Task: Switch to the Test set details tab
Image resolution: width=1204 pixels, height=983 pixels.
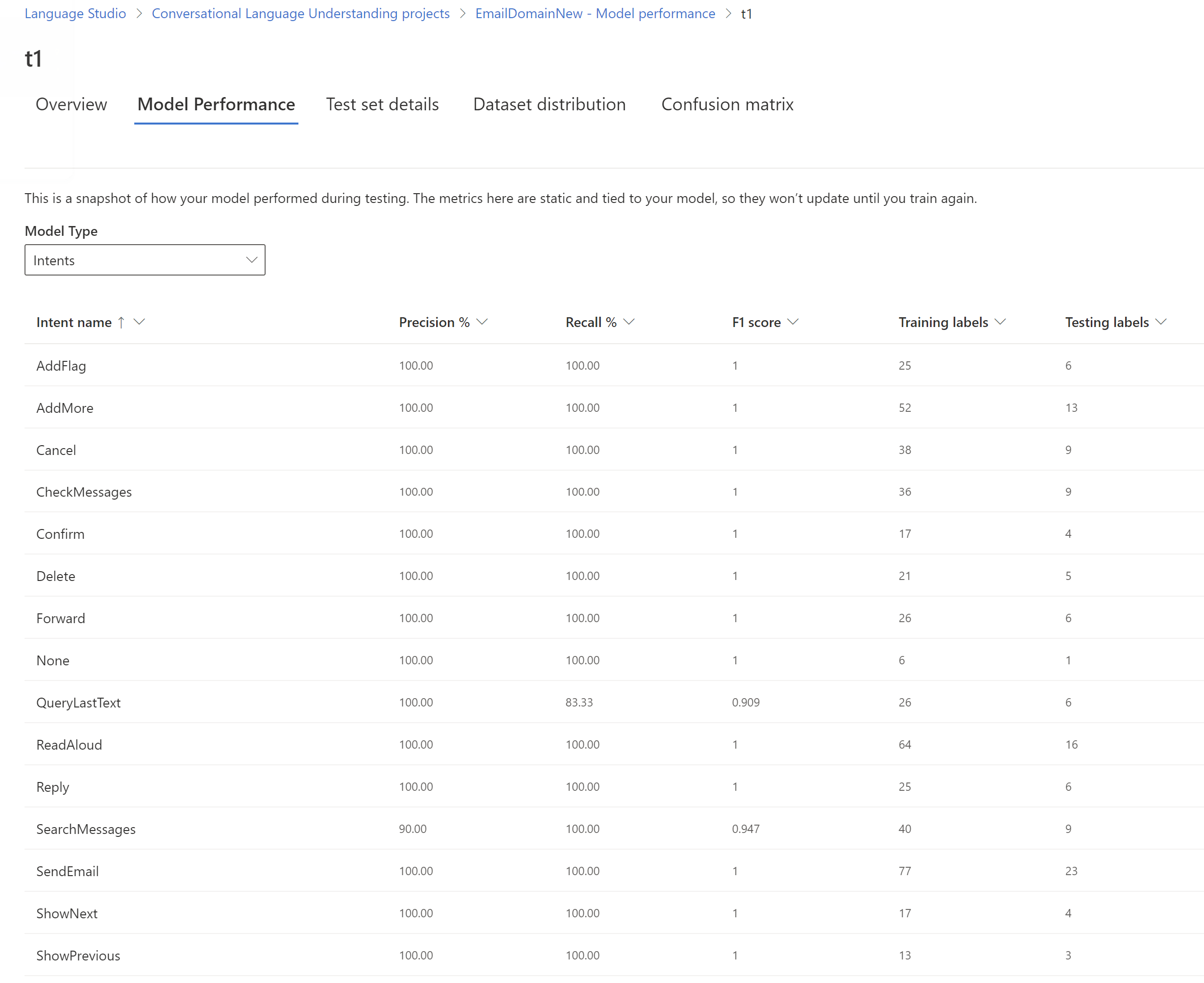Action: coord(382,104)
